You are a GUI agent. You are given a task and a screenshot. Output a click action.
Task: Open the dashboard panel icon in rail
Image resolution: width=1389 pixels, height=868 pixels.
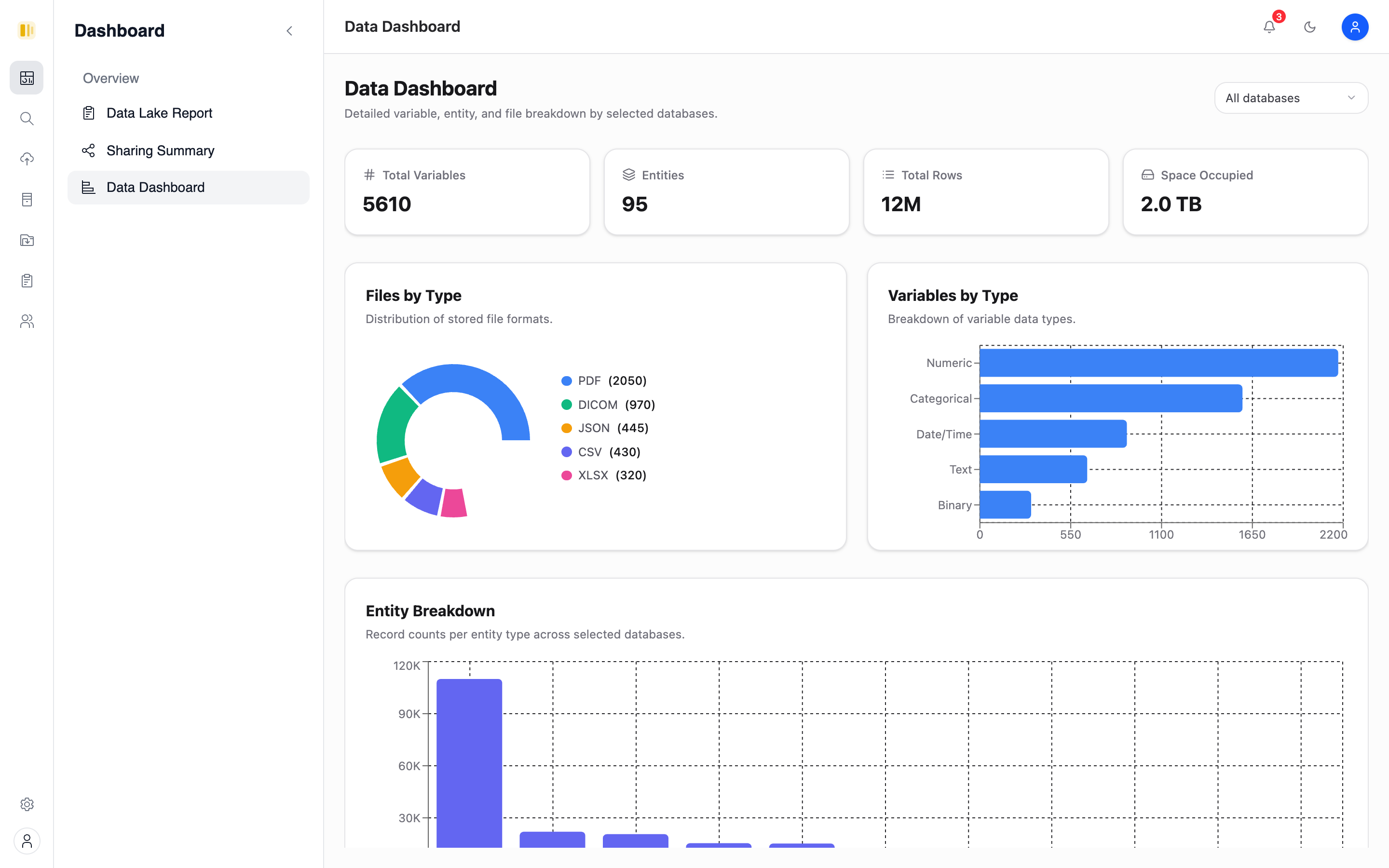[27, 78]
